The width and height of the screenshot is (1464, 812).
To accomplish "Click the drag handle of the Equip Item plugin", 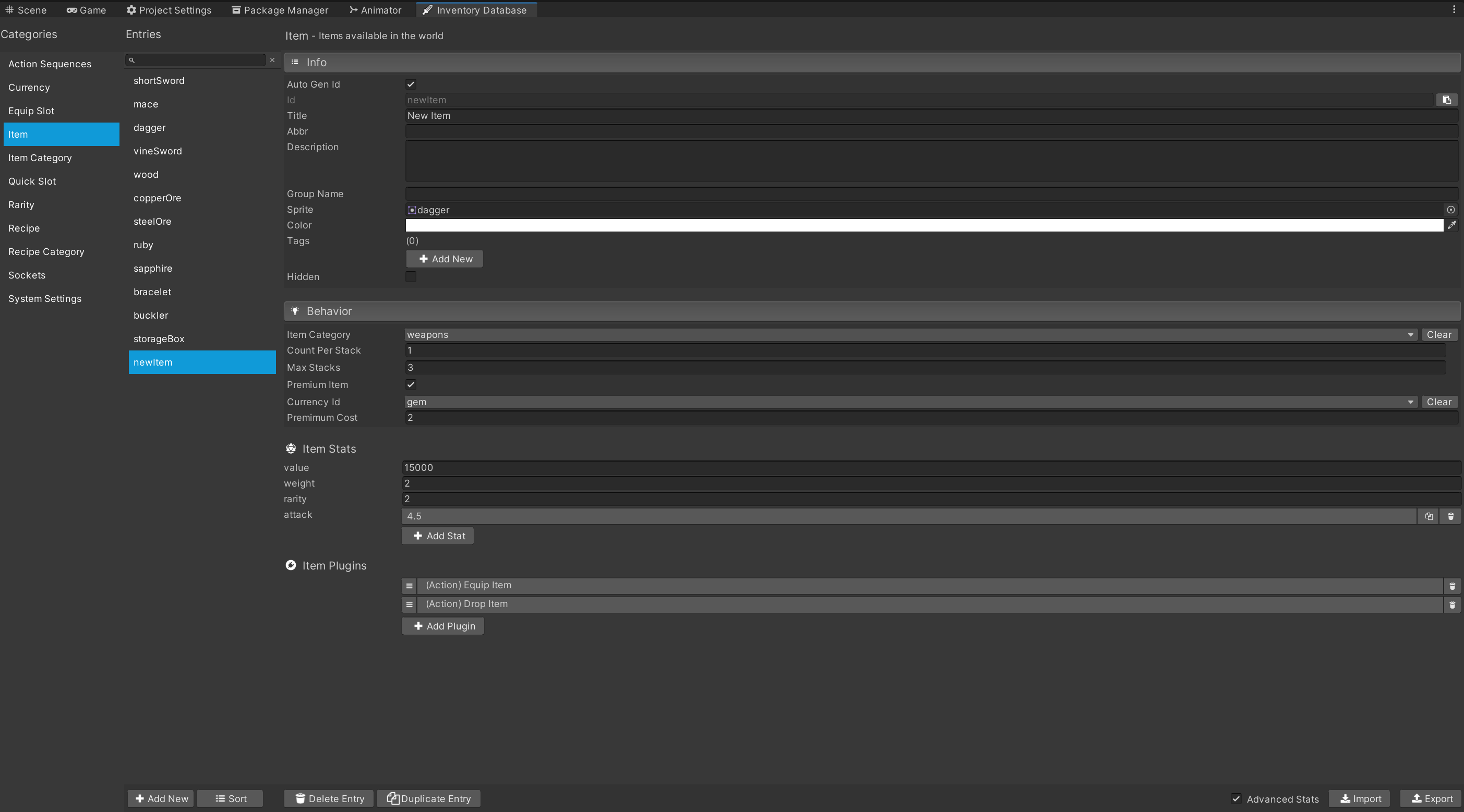I will 409,586.
